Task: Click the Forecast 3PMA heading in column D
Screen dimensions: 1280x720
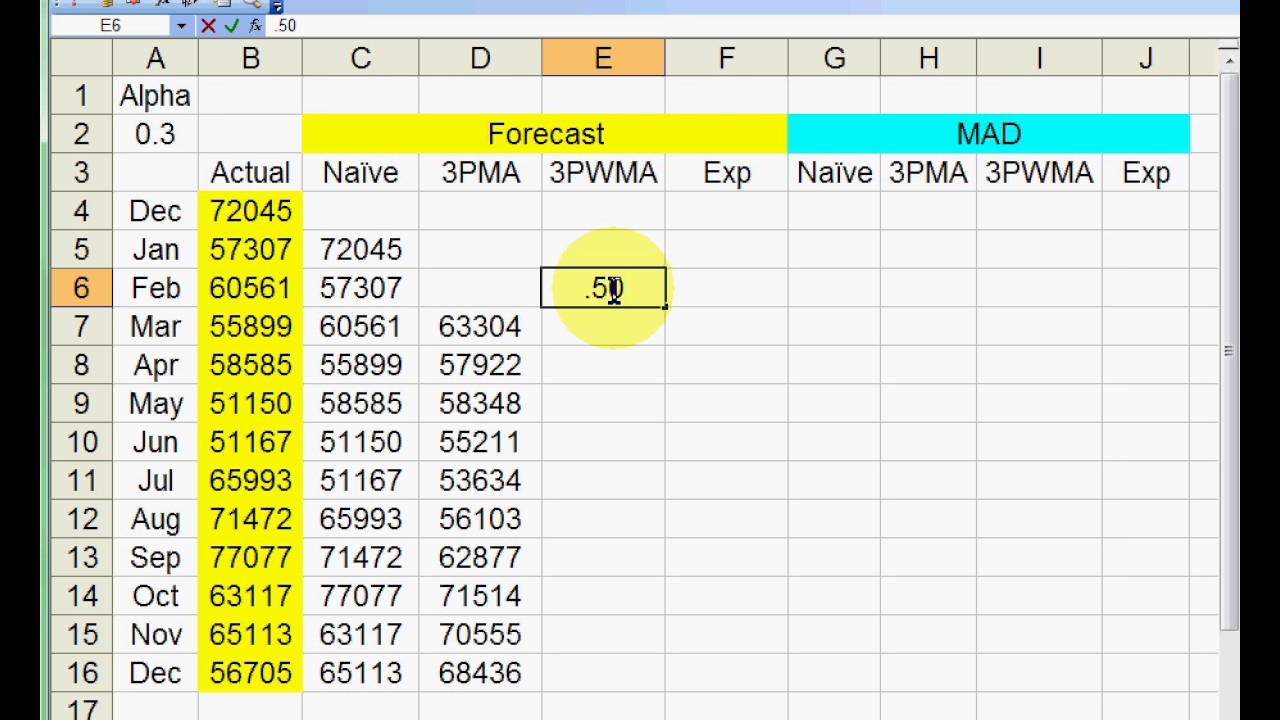Action: [480, 173]
